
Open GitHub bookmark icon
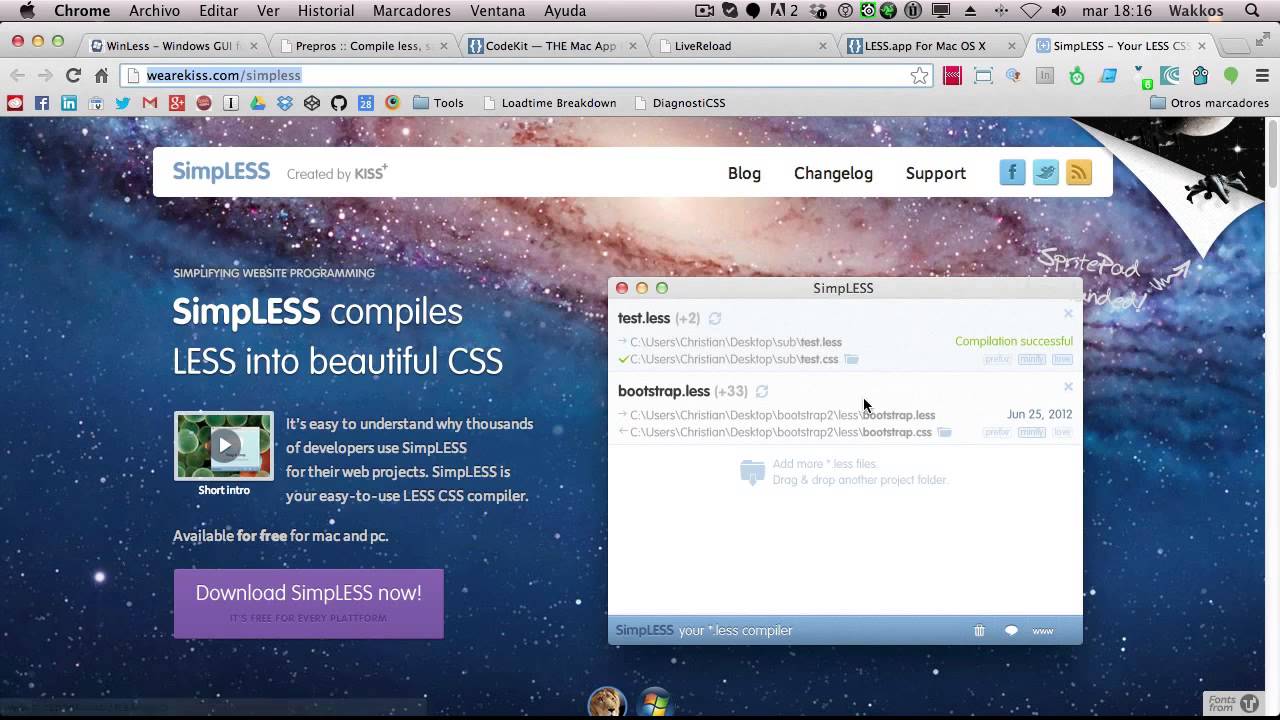click(339, 103)
